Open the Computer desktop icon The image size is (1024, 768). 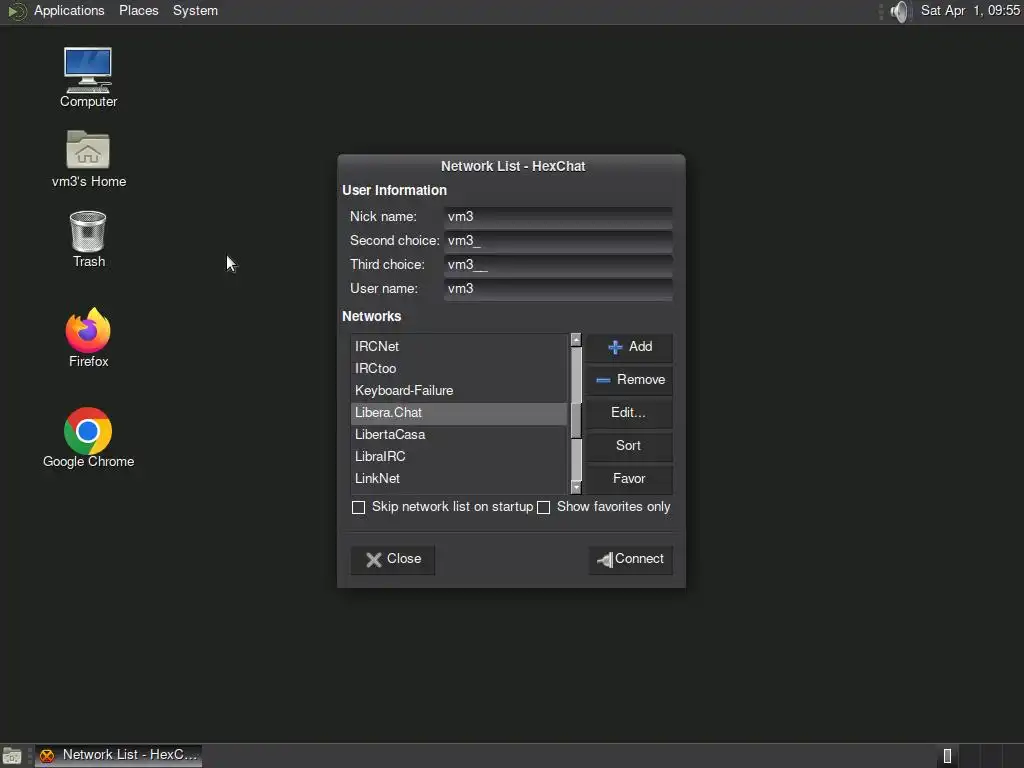coord(88,77)
